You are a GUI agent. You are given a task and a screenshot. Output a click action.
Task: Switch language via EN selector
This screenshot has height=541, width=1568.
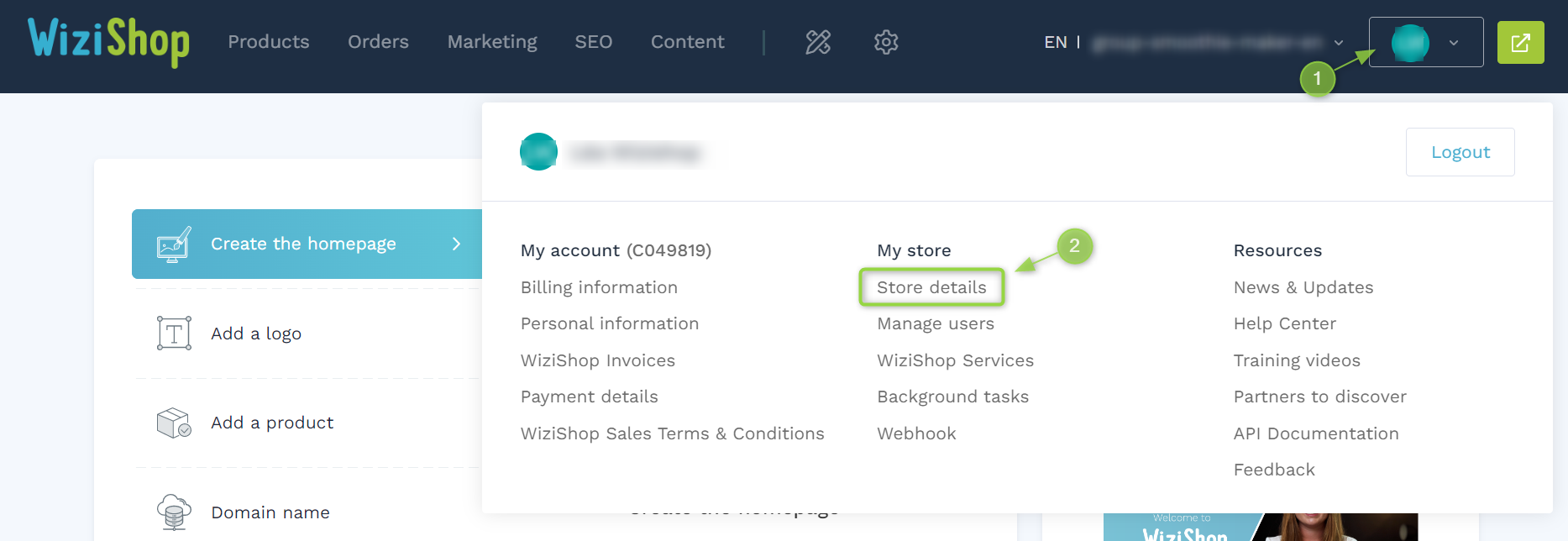pyautogui.click(x=1056, y=42)
